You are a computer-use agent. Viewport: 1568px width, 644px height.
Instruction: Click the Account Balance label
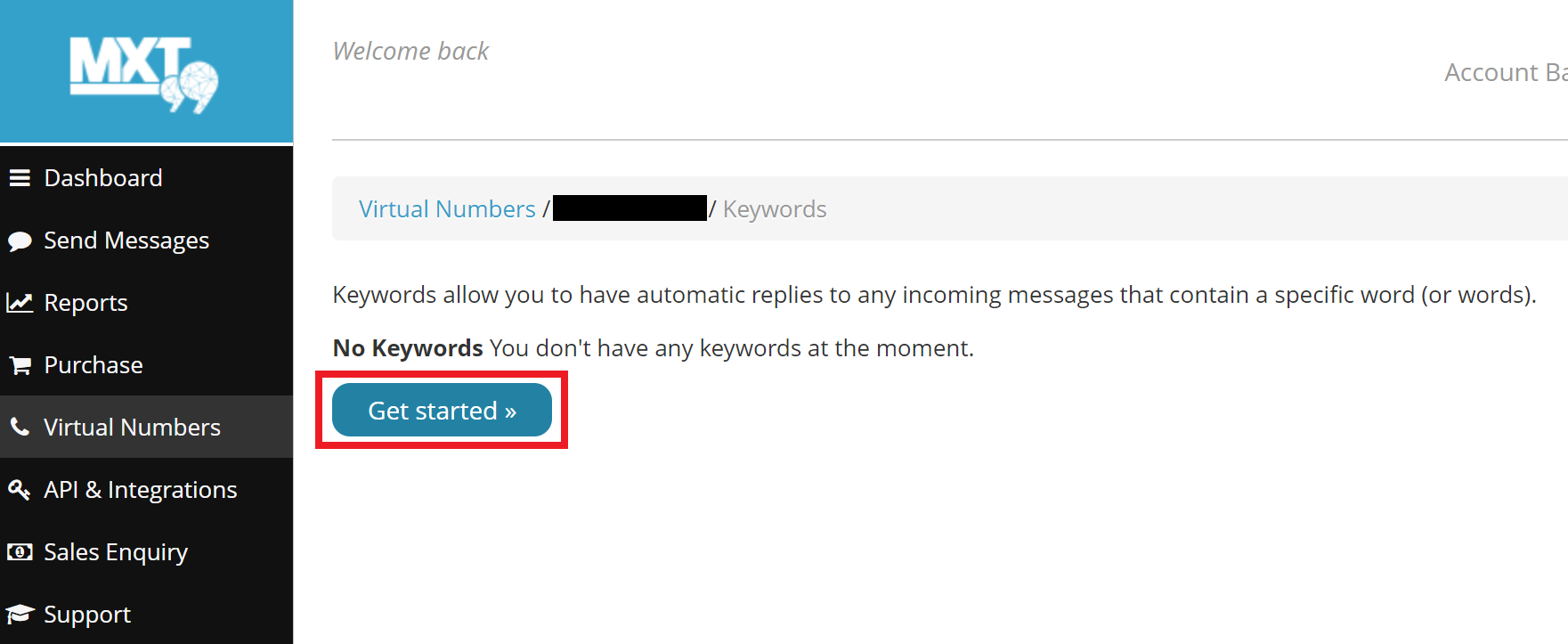[x=1505, y=72]
